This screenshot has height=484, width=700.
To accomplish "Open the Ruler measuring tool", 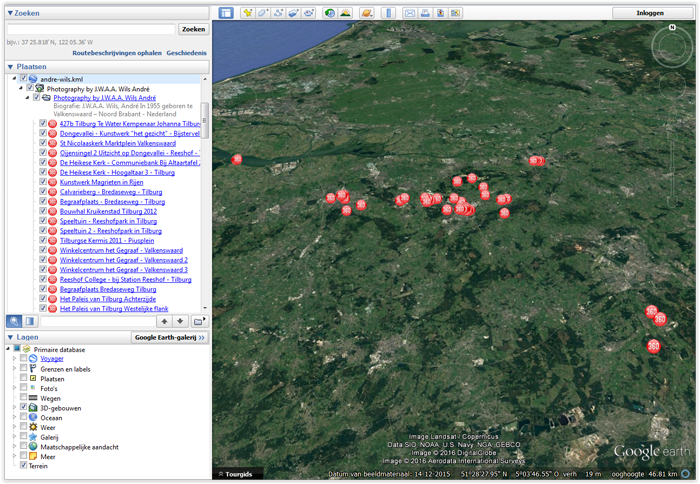I will point(388,13).
